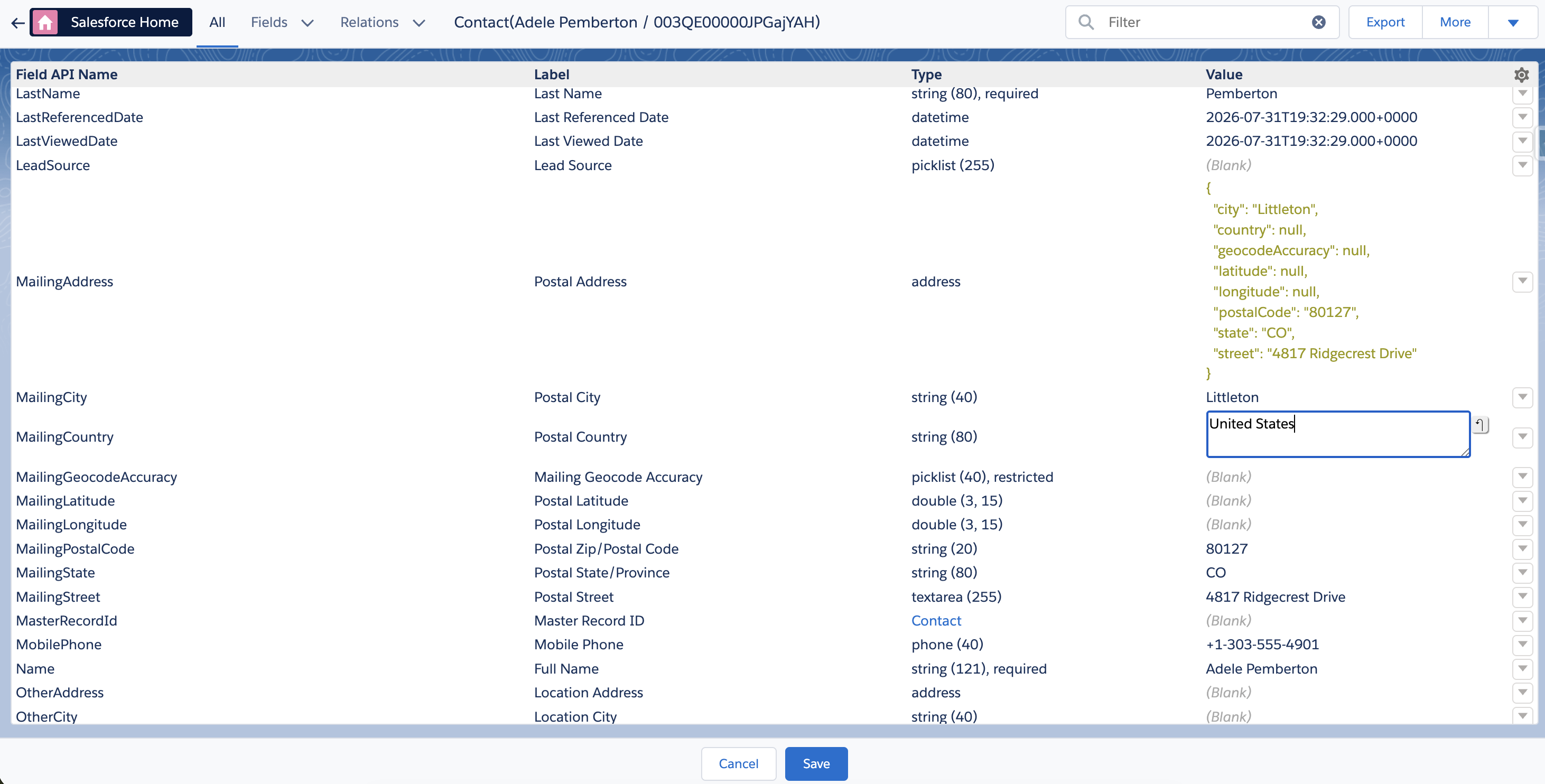This screenshot has height=784, width=1545.
Task: Click the LeadSource blank value
Action: pos(1228,165)
